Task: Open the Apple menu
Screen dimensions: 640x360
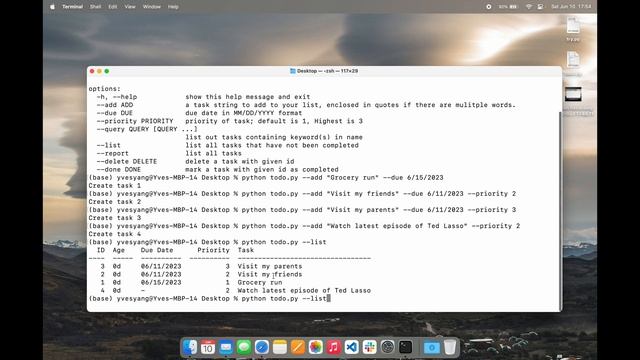Action: pos(52,7)
